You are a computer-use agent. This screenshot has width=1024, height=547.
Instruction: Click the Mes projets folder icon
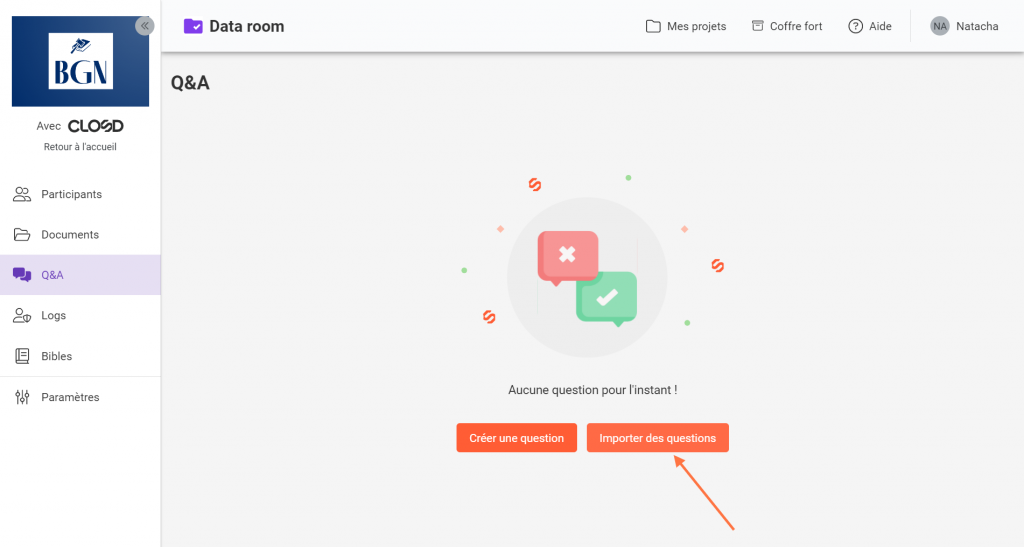653,26
